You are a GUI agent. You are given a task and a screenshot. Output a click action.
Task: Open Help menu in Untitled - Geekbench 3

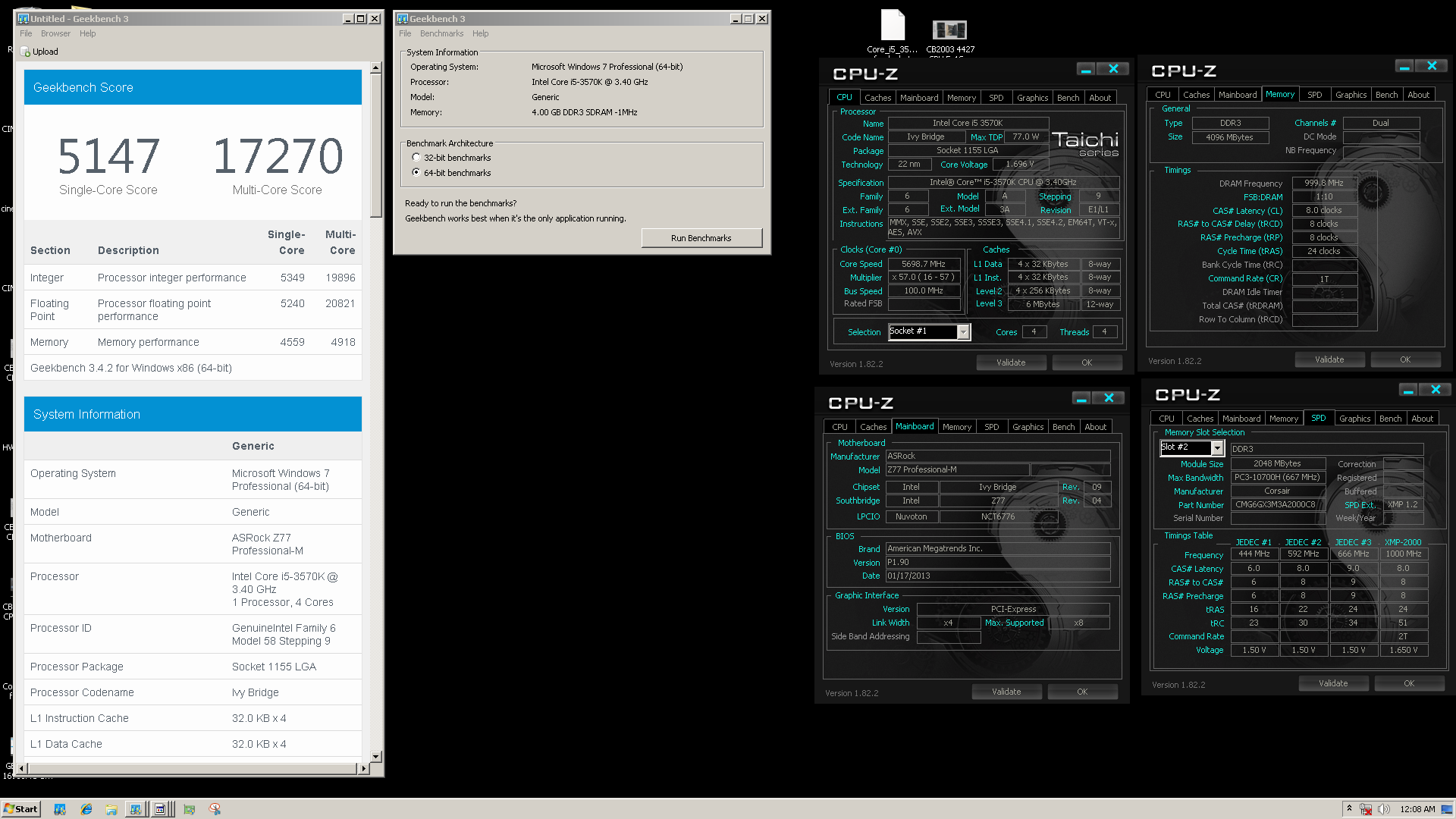[88, 33]
